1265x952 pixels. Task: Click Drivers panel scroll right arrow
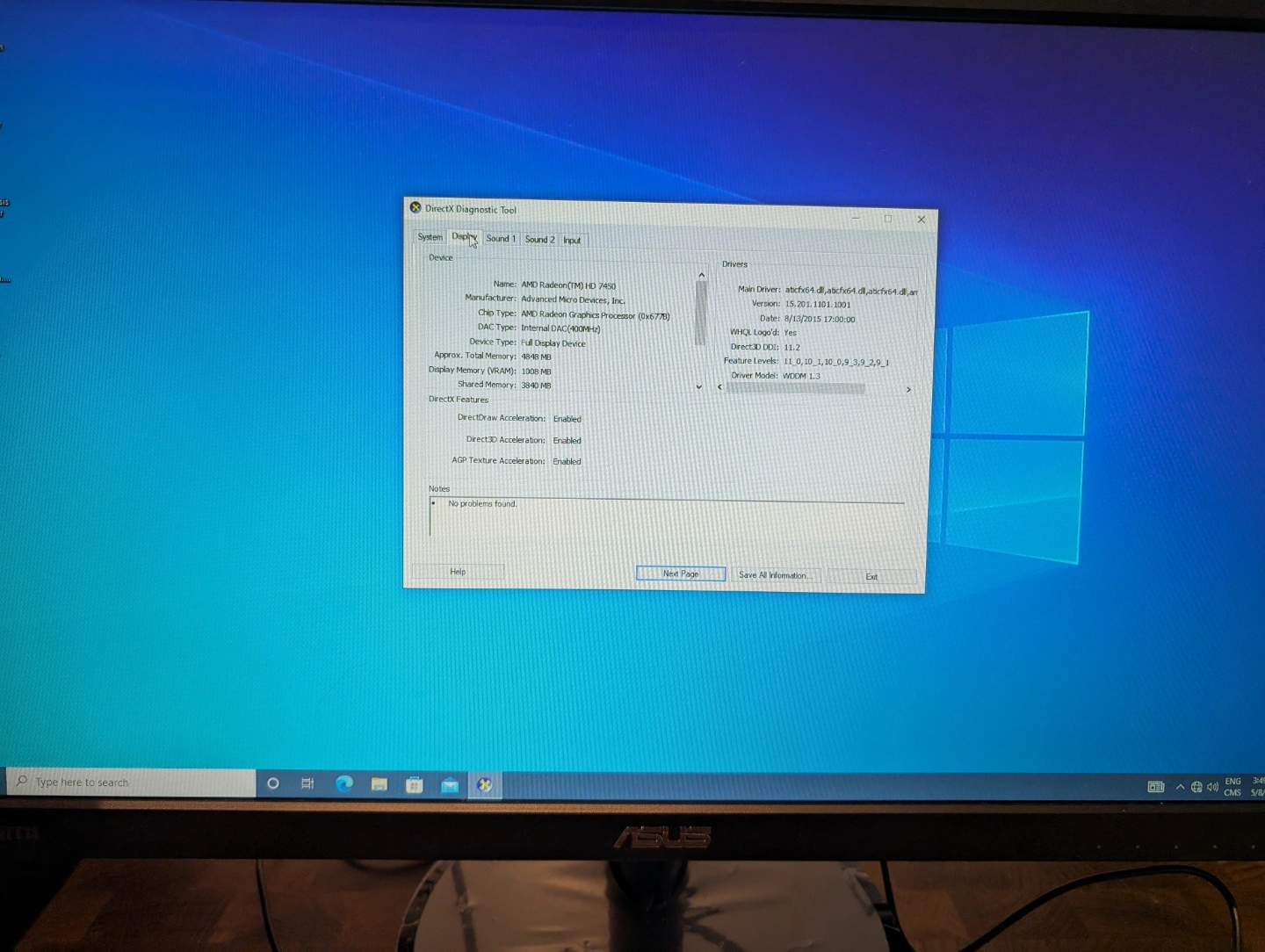click(x=908, y=389)
